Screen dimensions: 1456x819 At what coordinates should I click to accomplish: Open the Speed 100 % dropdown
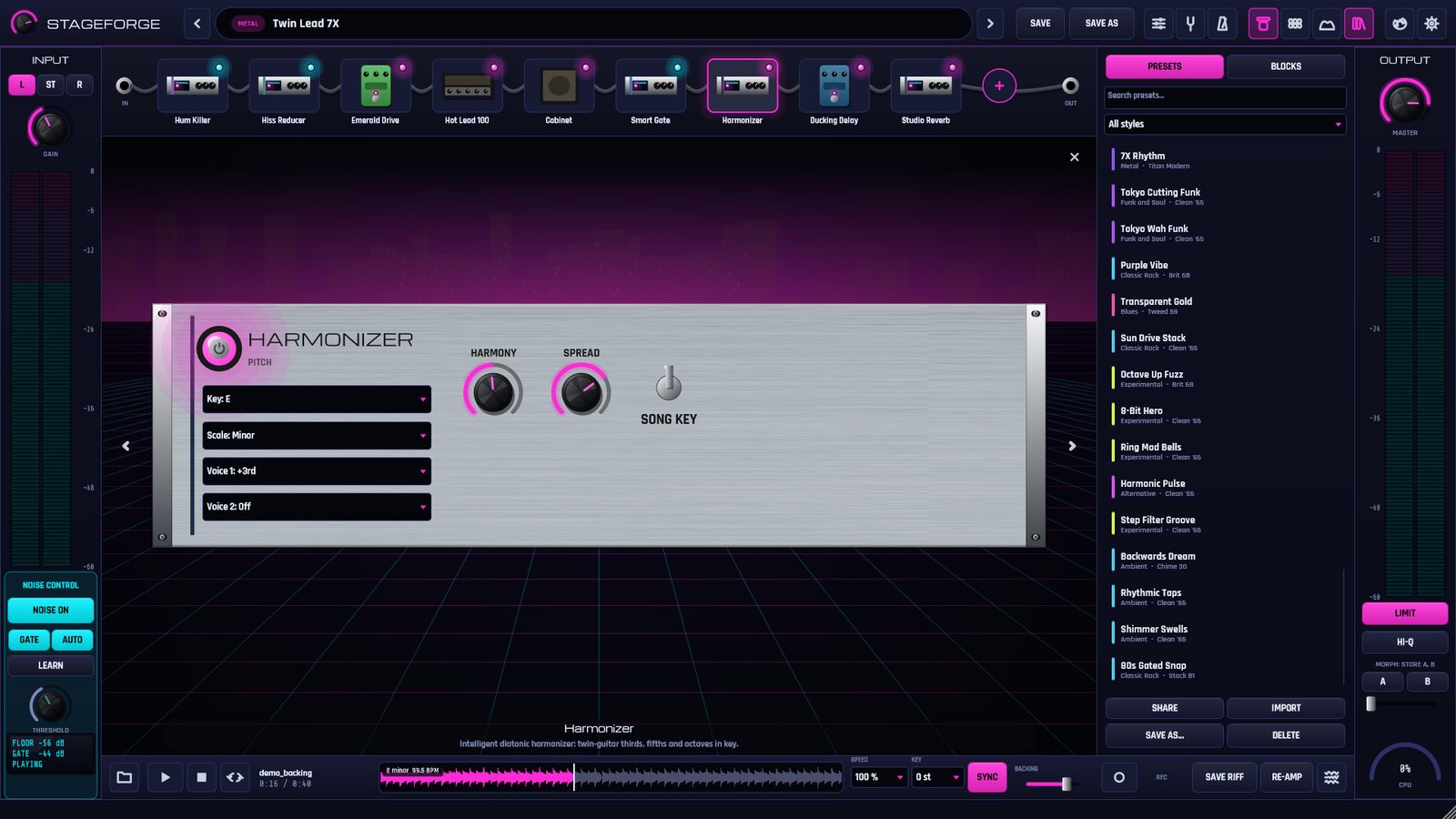tap(878, 777)
